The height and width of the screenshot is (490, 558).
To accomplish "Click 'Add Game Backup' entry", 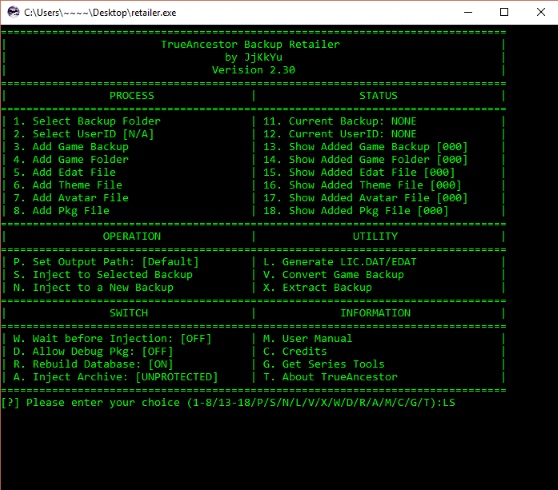I will coord(71,147).
